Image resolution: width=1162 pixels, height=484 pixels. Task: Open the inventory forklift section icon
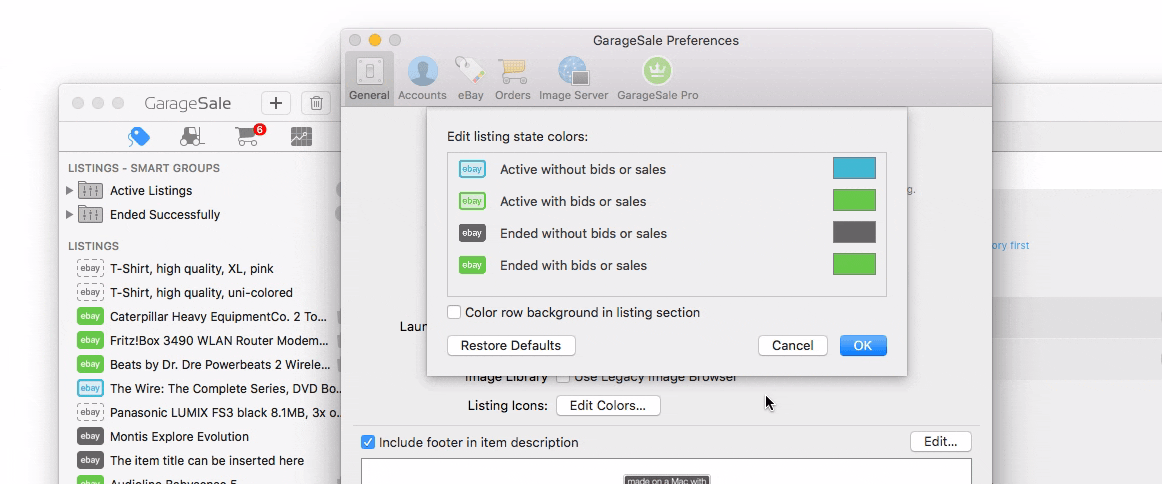click(193, 136)
